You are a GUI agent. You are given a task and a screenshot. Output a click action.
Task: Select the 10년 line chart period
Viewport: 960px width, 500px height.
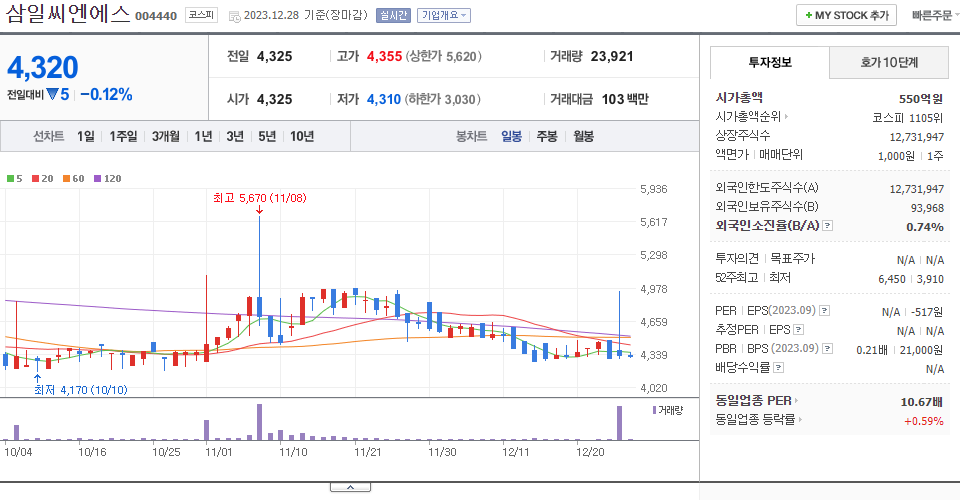point(302,136)
